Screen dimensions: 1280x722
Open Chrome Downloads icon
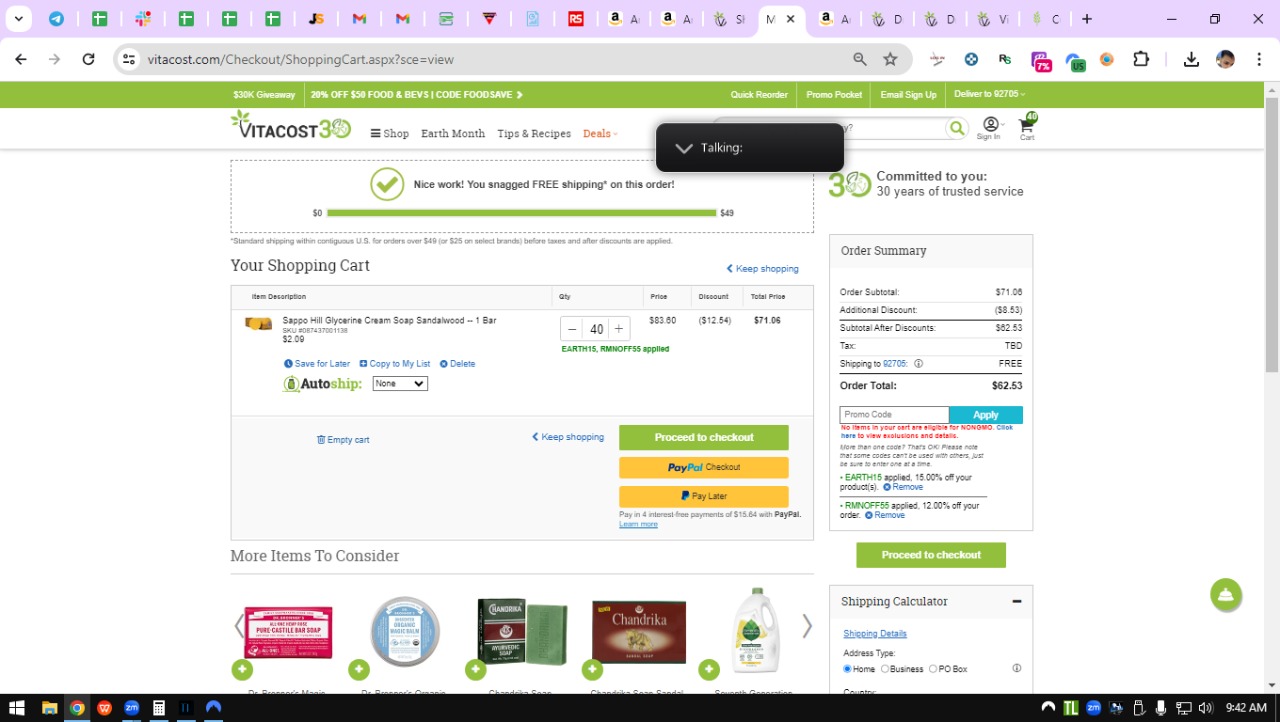point(1191,59)
